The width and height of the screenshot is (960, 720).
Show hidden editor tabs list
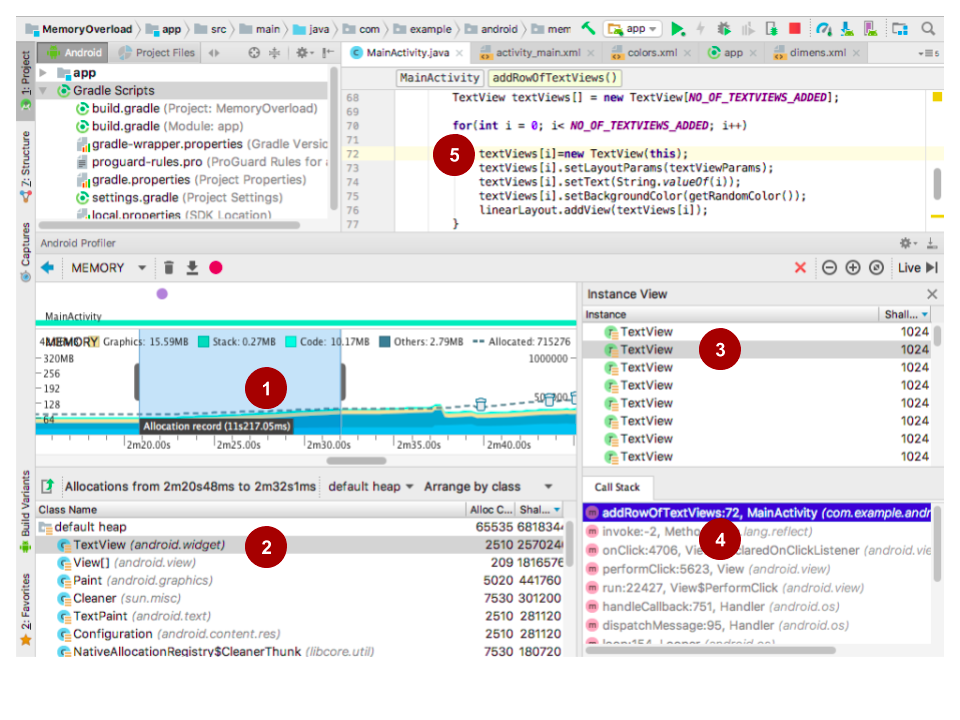coord(928,53)
